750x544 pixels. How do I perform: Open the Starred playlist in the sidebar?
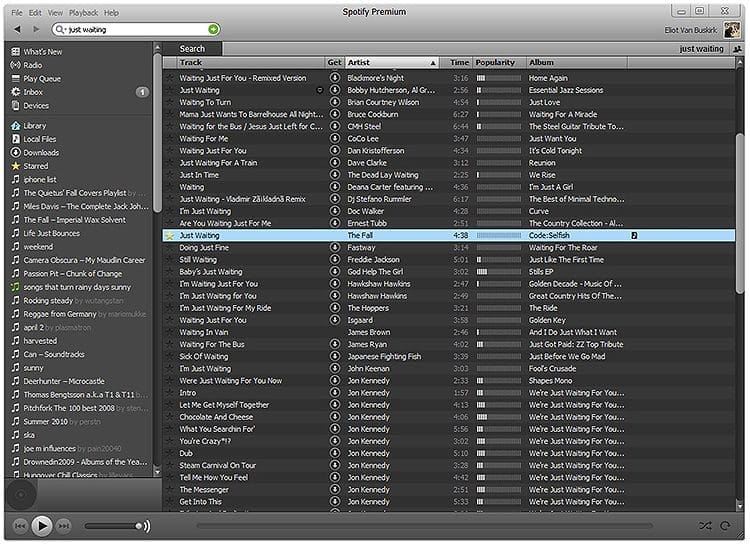pos(35,166)
